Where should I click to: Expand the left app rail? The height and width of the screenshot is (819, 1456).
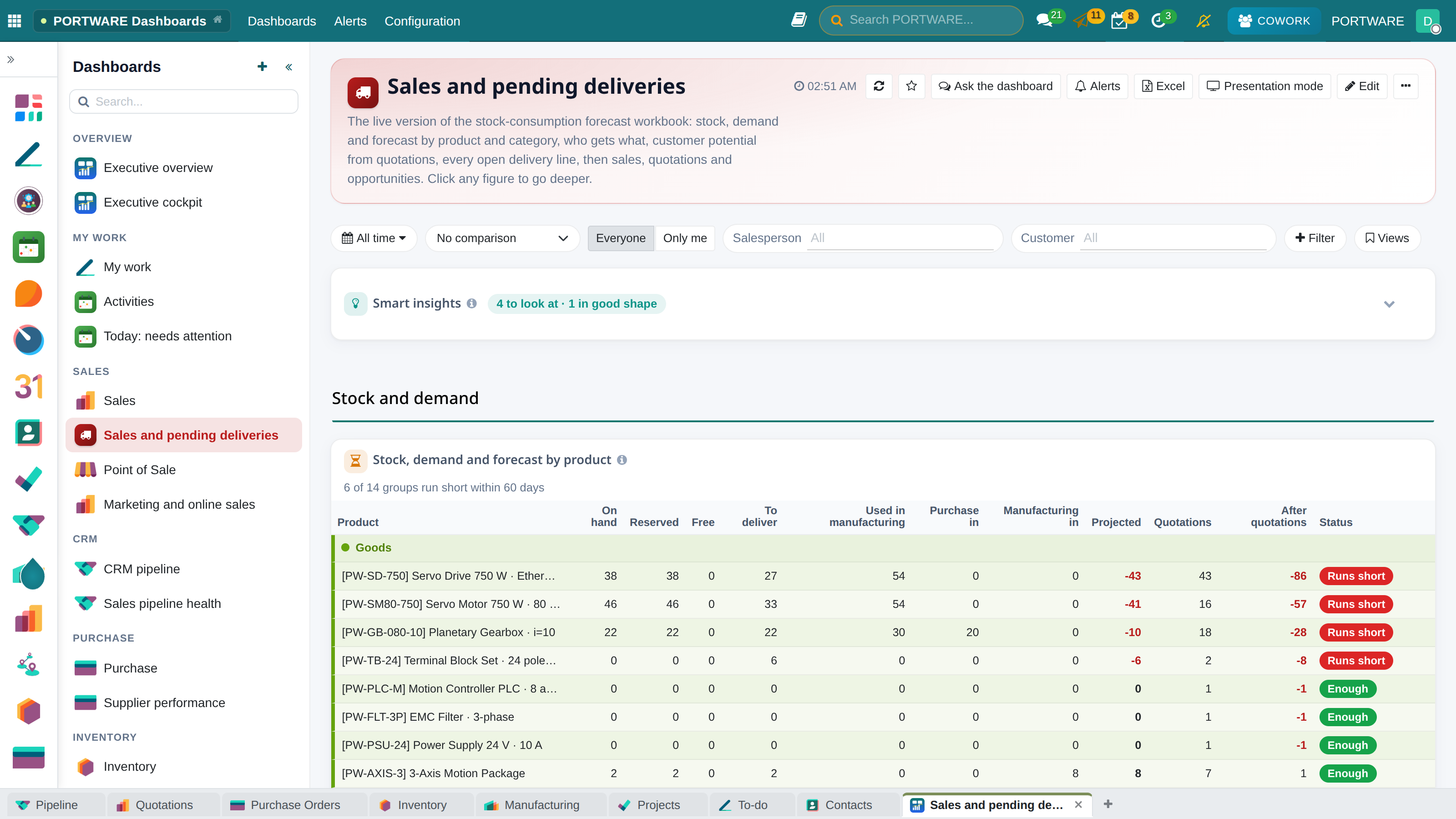(x=11, y=59)
